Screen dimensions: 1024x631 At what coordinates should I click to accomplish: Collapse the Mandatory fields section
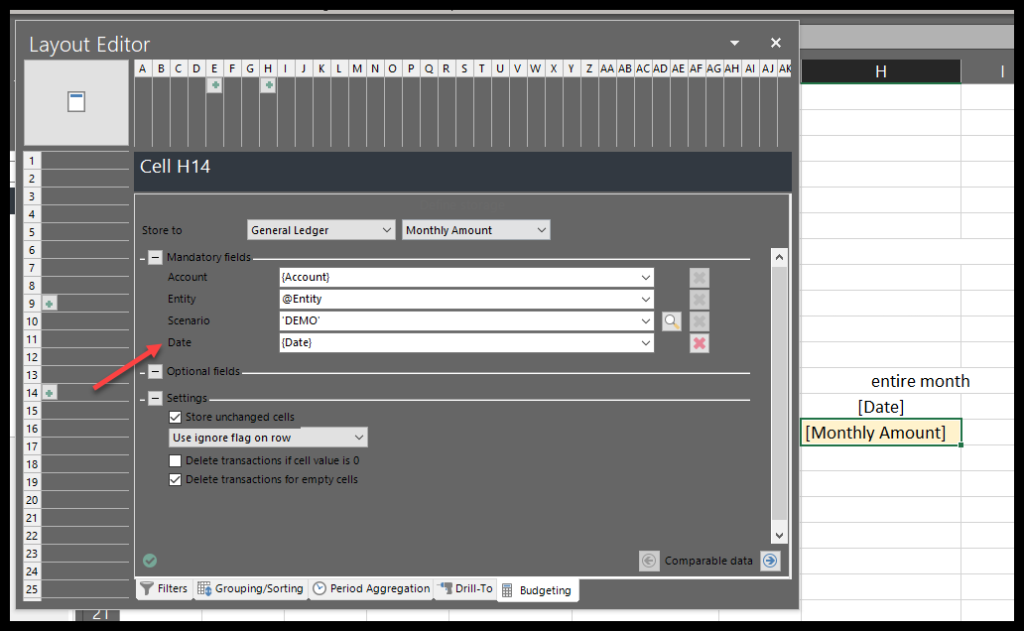[x=155, y=258]
